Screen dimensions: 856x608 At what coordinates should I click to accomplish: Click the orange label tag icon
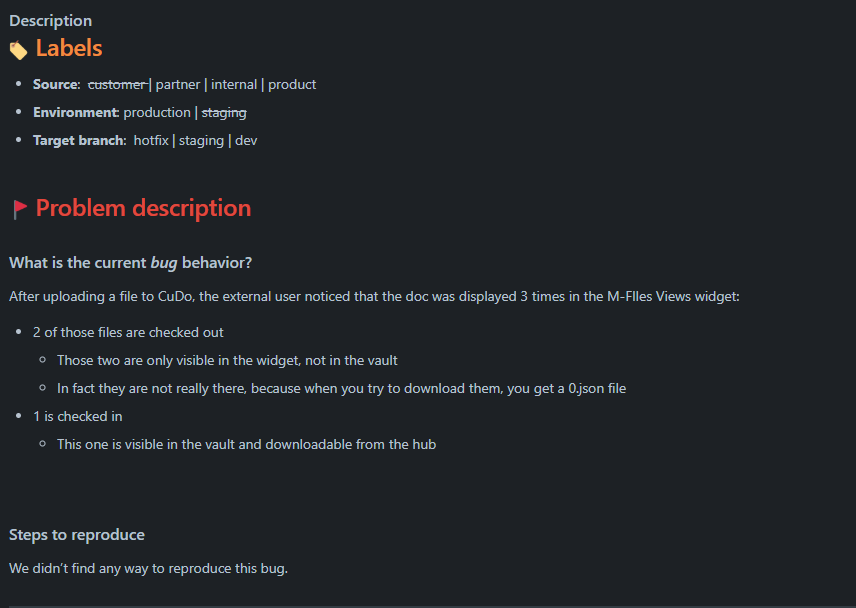[18, 50]
